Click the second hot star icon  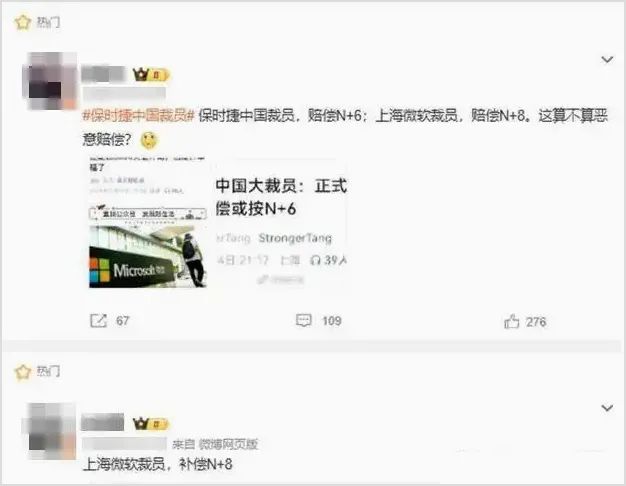[22, 372]
